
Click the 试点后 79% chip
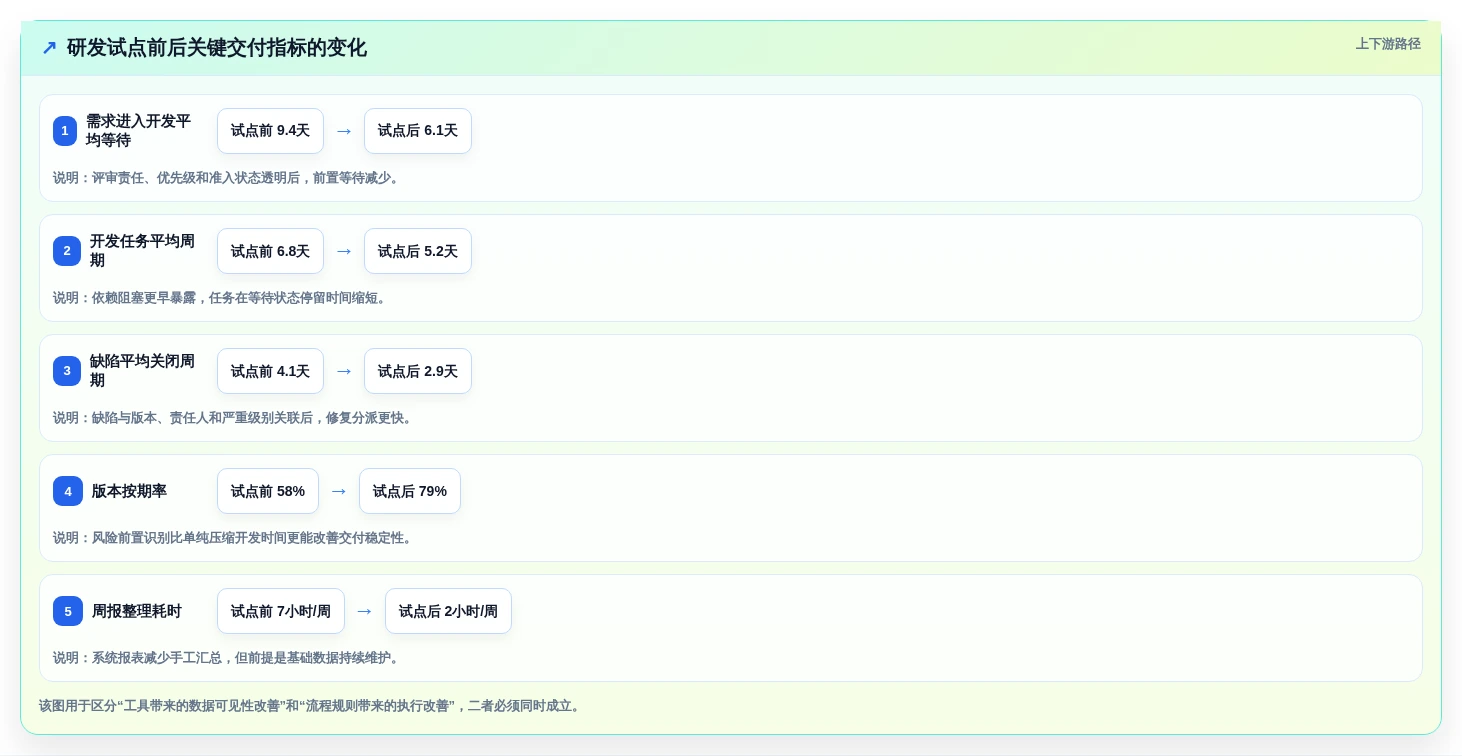point(410,491)
